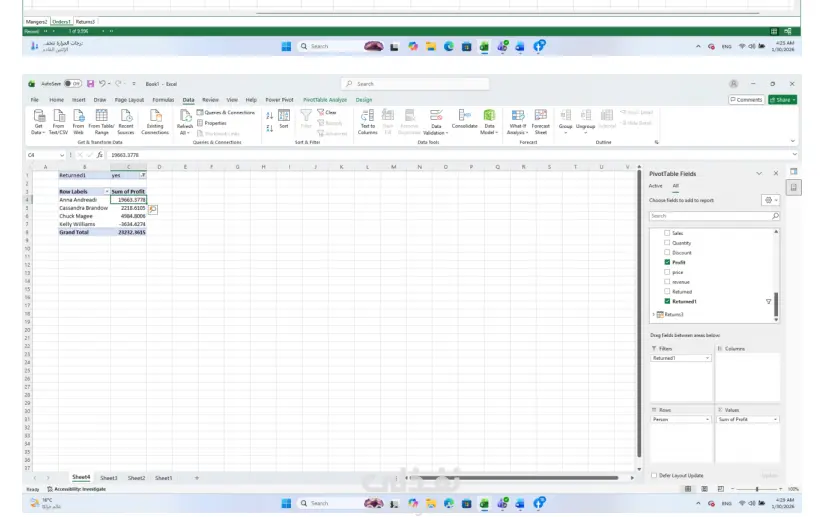821x517 pixels.
Task: Click the Ungroup outline button
Action: (x=585, y=120)
